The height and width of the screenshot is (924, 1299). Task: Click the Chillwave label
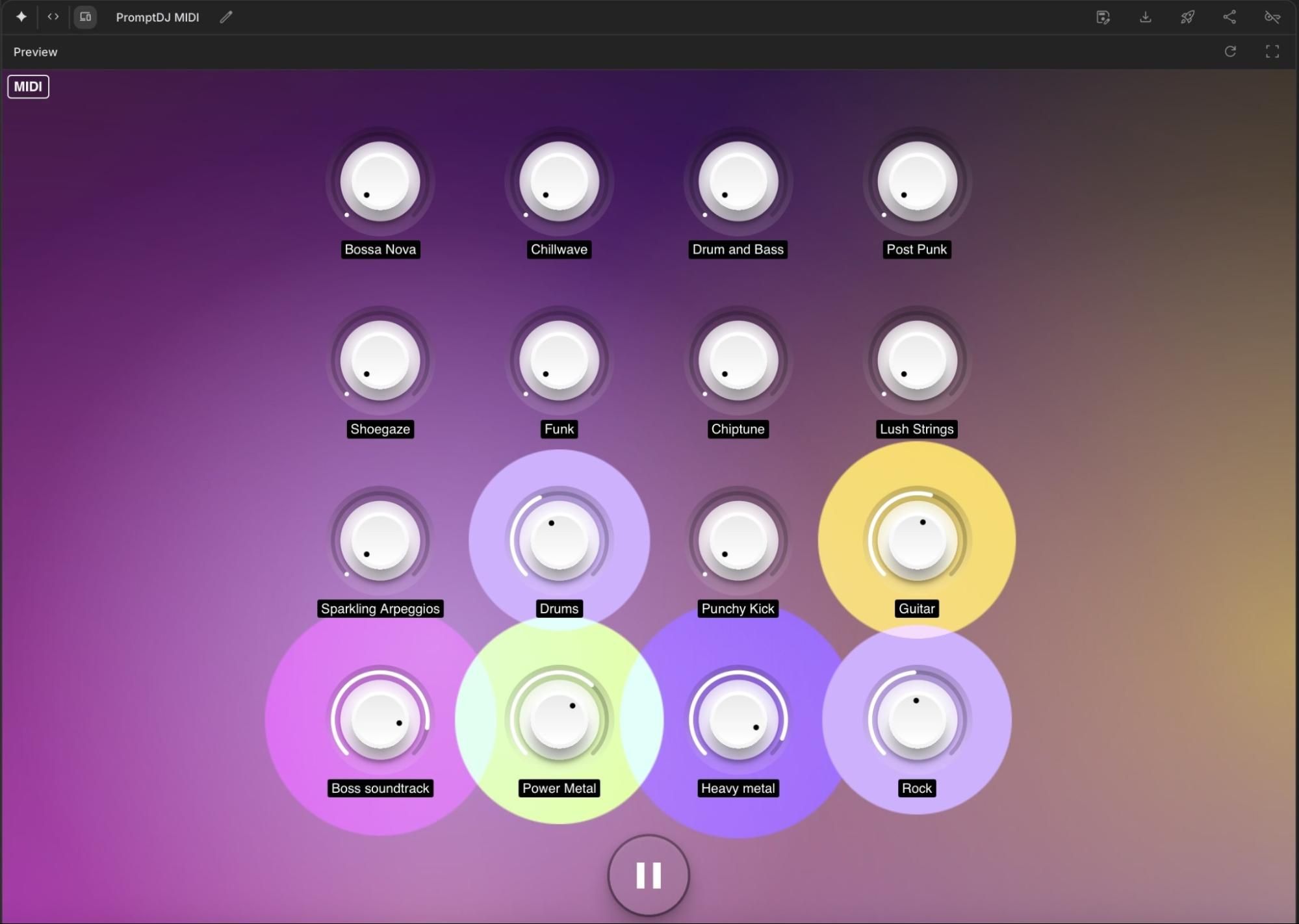coord(559,250)
